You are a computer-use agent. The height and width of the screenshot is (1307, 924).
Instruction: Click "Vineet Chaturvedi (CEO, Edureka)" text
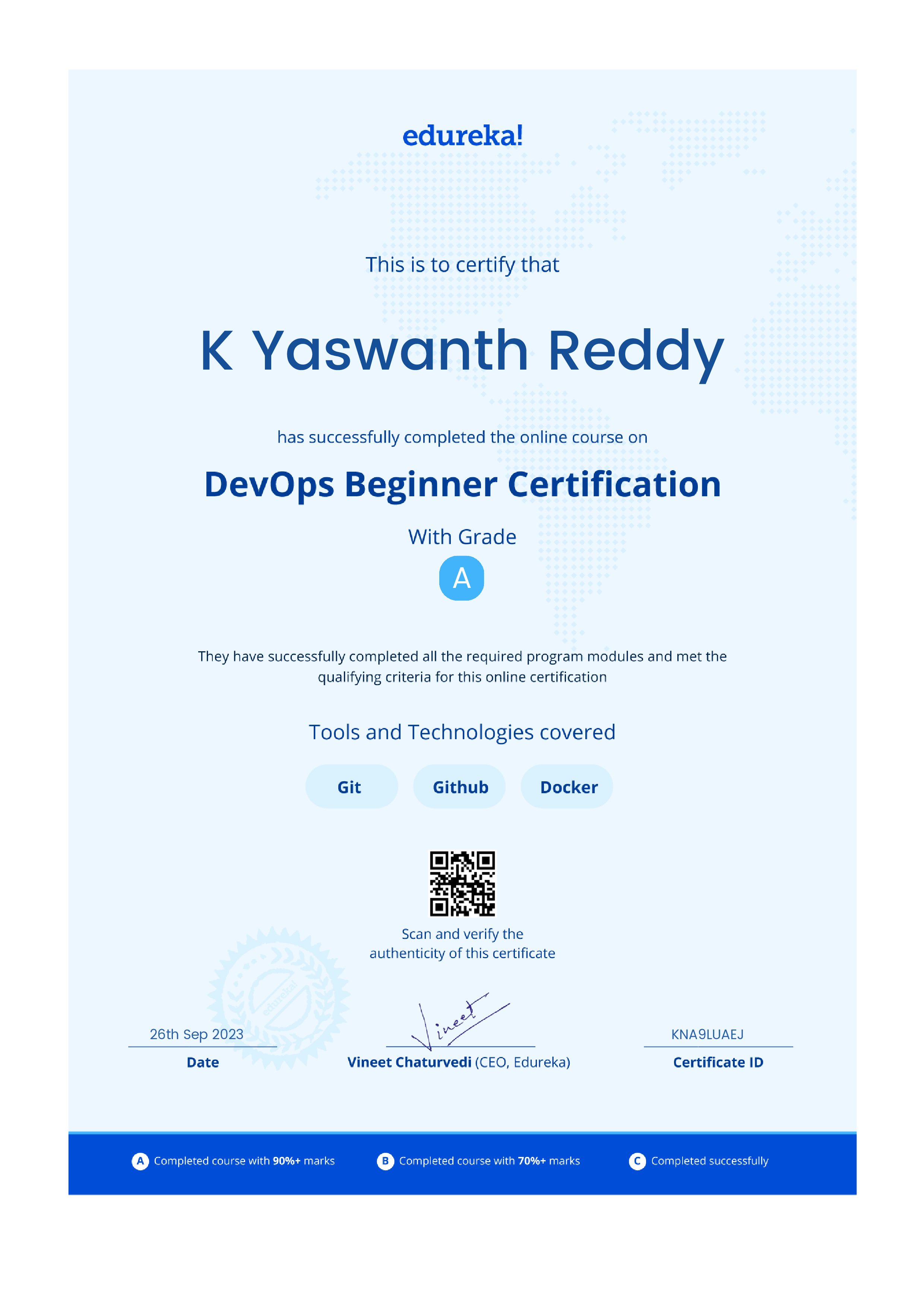click(459, 1062)
